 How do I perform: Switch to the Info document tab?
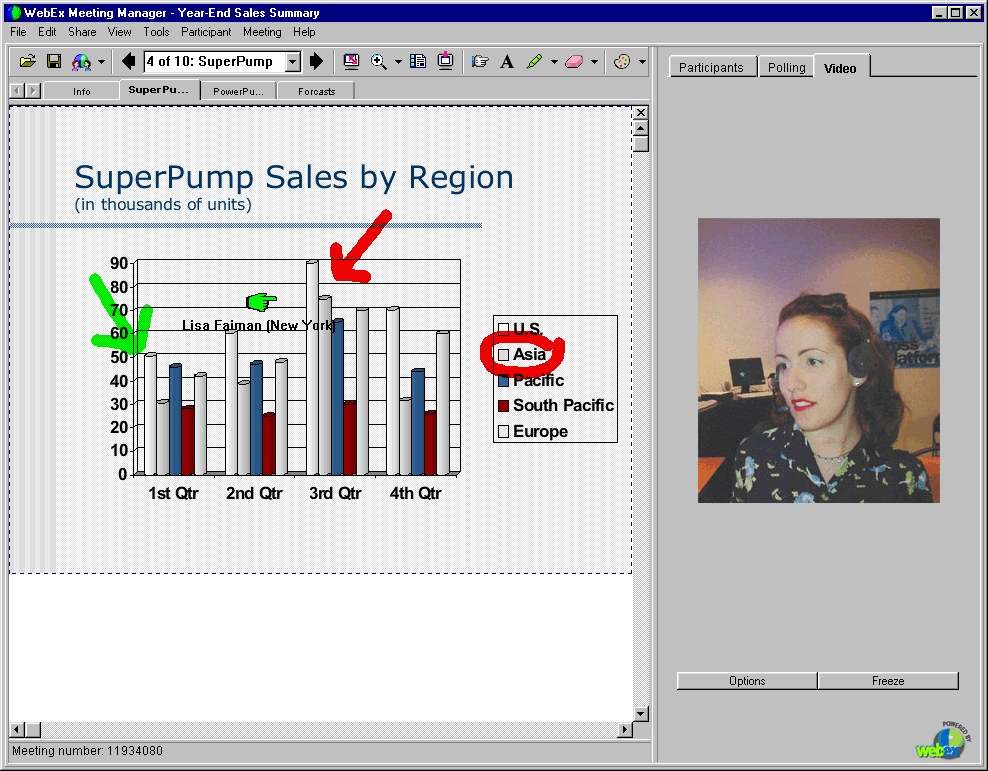pyautogui.click(x=81, y=91)
